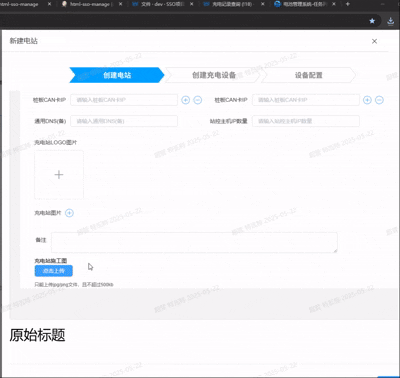Open the browser downloads icon
The height and width of the screenshot is (378, 400).
point(391,21)
